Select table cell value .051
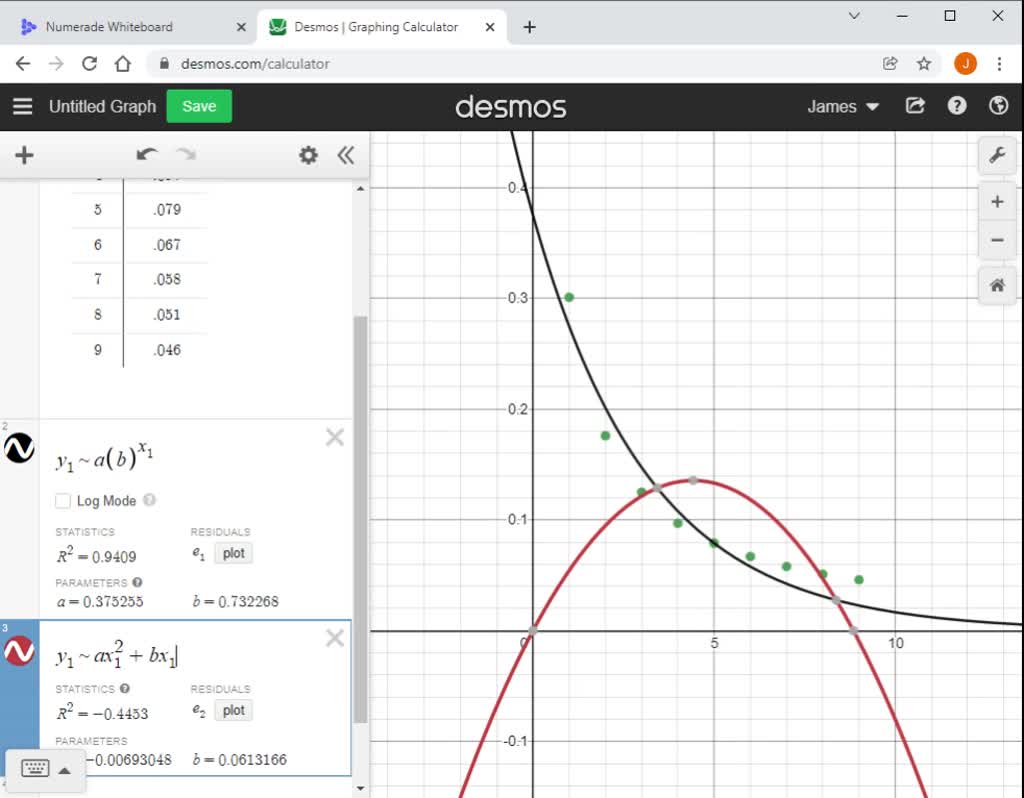Viewport: 1024px width, 798px height. (x=167, y=315)
